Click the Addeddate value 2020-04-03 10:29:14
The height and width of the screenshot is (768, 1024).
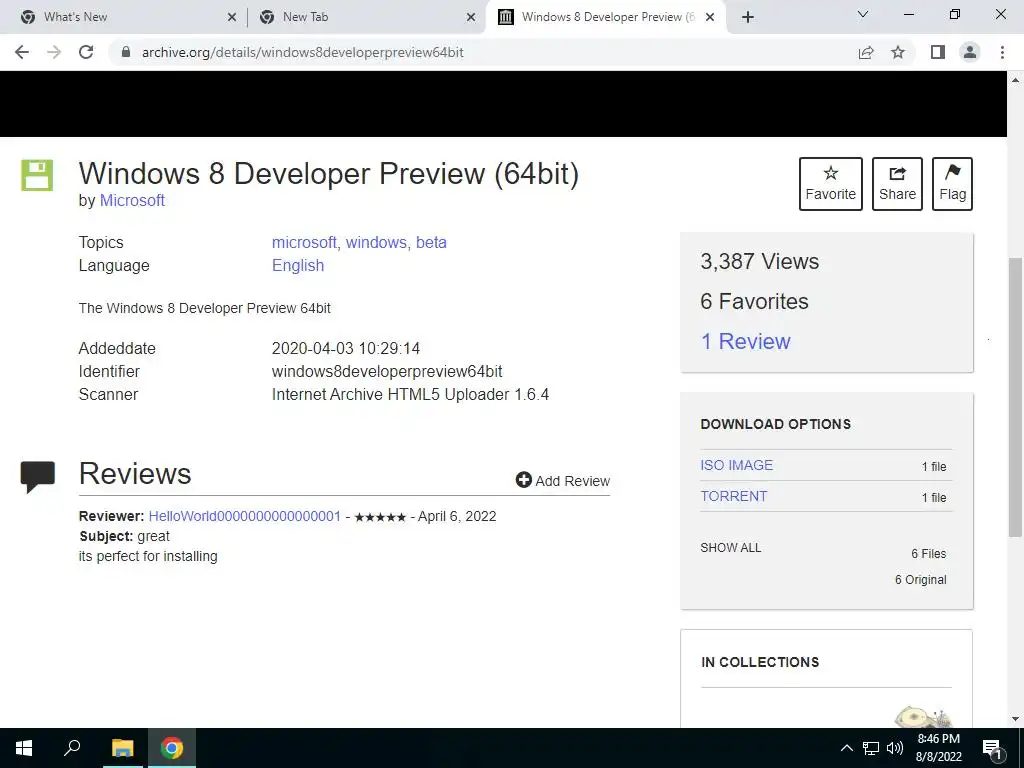[x=345, y=348]
